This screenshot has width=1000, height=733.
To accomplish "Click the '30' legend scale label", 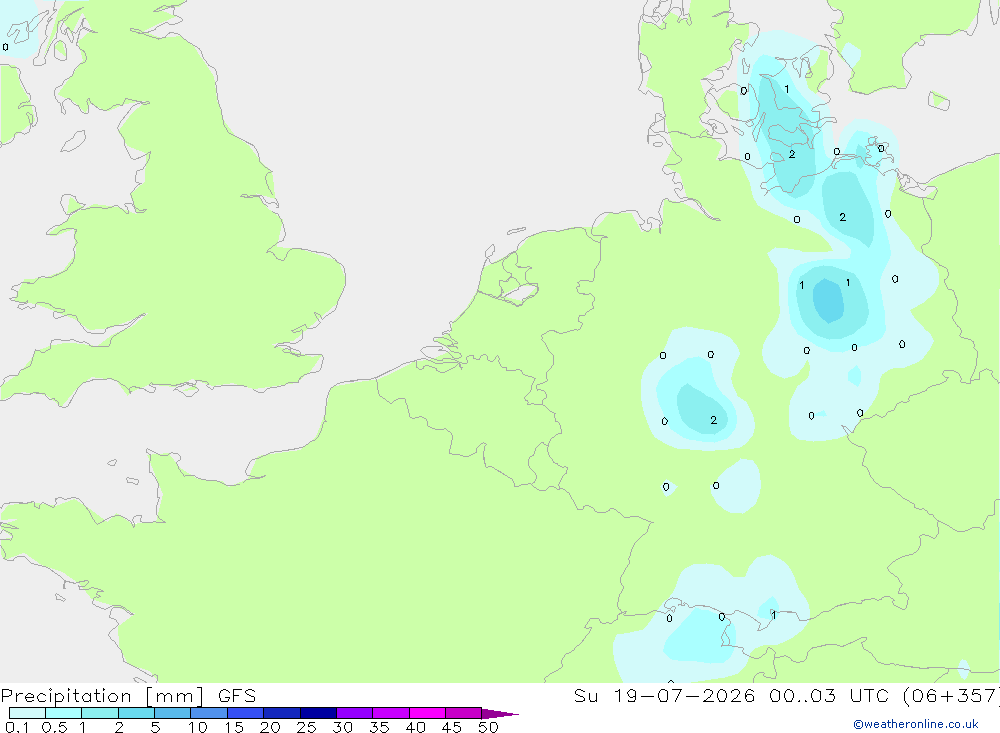I will pos(342,727).
